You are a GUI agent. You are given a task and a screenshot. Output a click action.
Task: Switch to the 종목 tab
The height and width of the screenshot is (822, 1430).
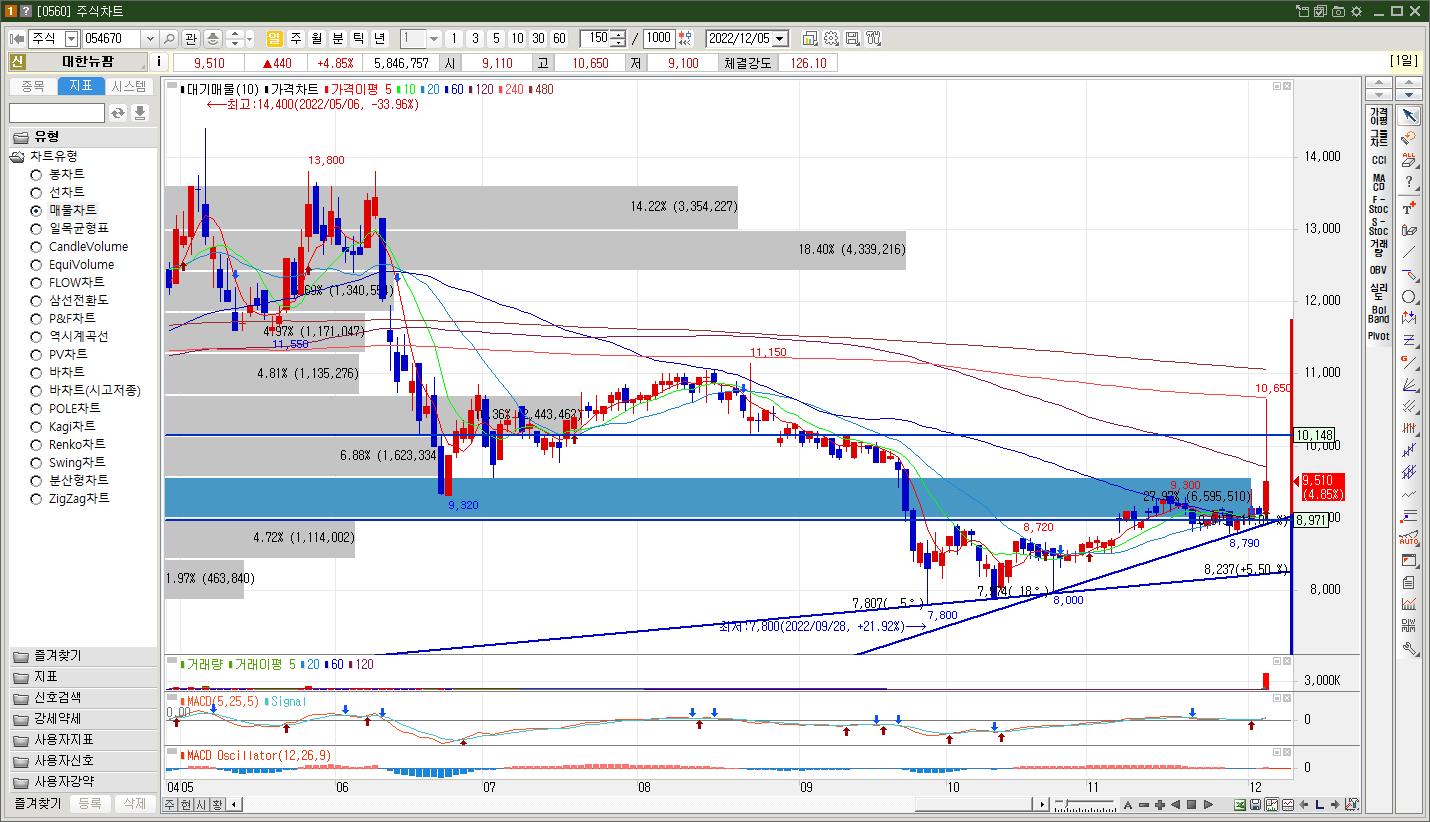coord(32,86)
